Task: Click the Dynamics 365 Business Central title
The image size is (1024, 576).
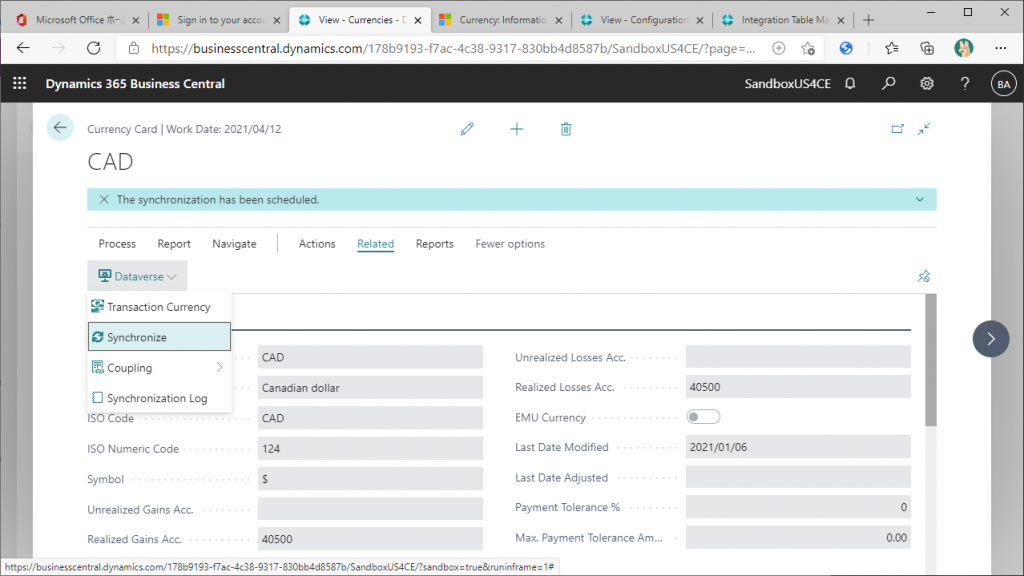Action: [135, 84]
